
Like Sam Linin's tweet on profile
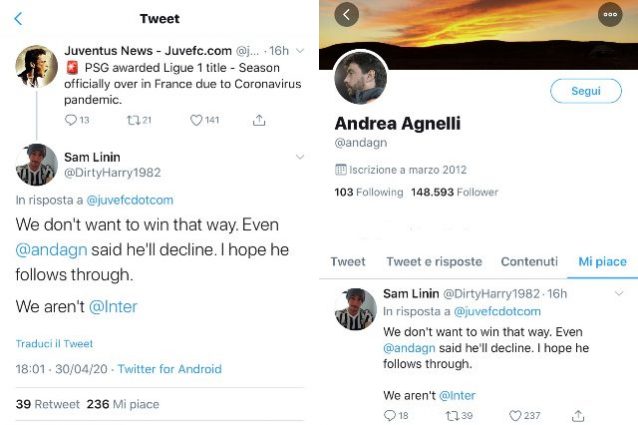point(517,416)
